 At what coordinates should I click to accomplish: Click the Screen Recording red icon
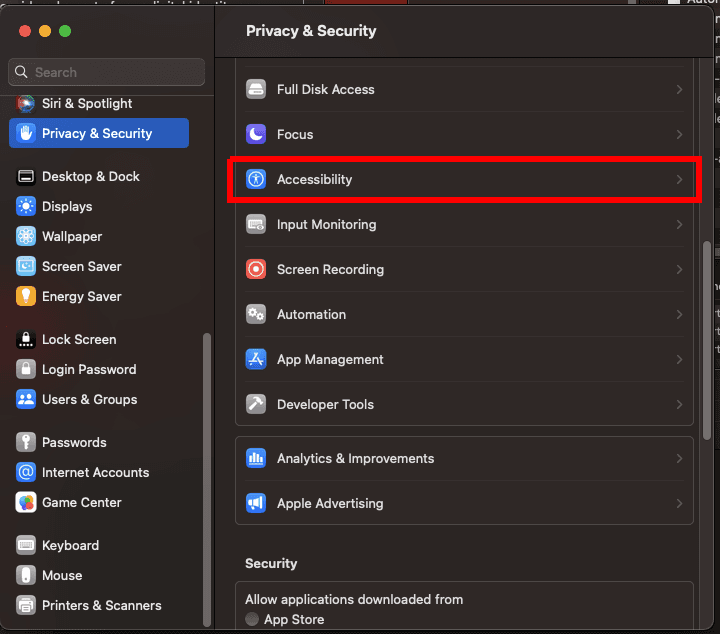(x=256, y=269)
